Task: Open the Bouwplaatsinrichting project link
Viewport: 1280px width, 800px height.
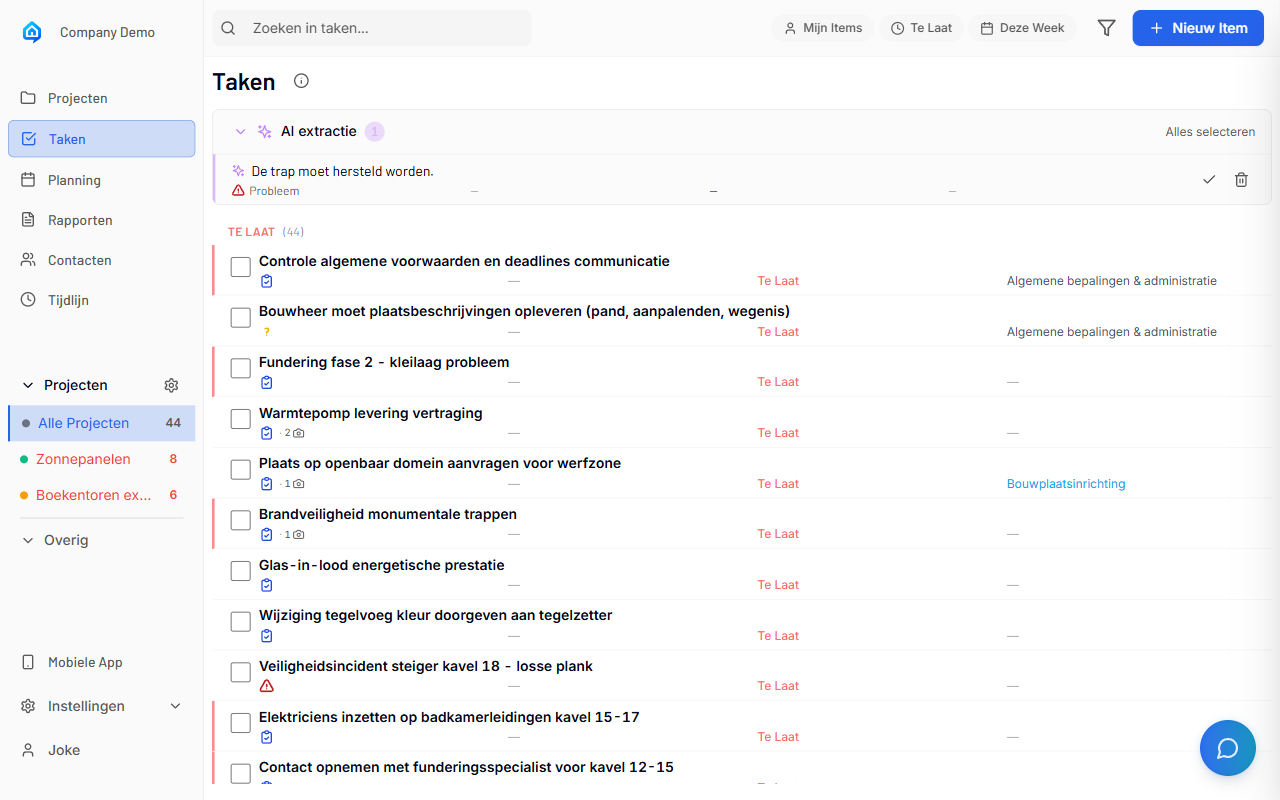Action: tap(1066, 483)
